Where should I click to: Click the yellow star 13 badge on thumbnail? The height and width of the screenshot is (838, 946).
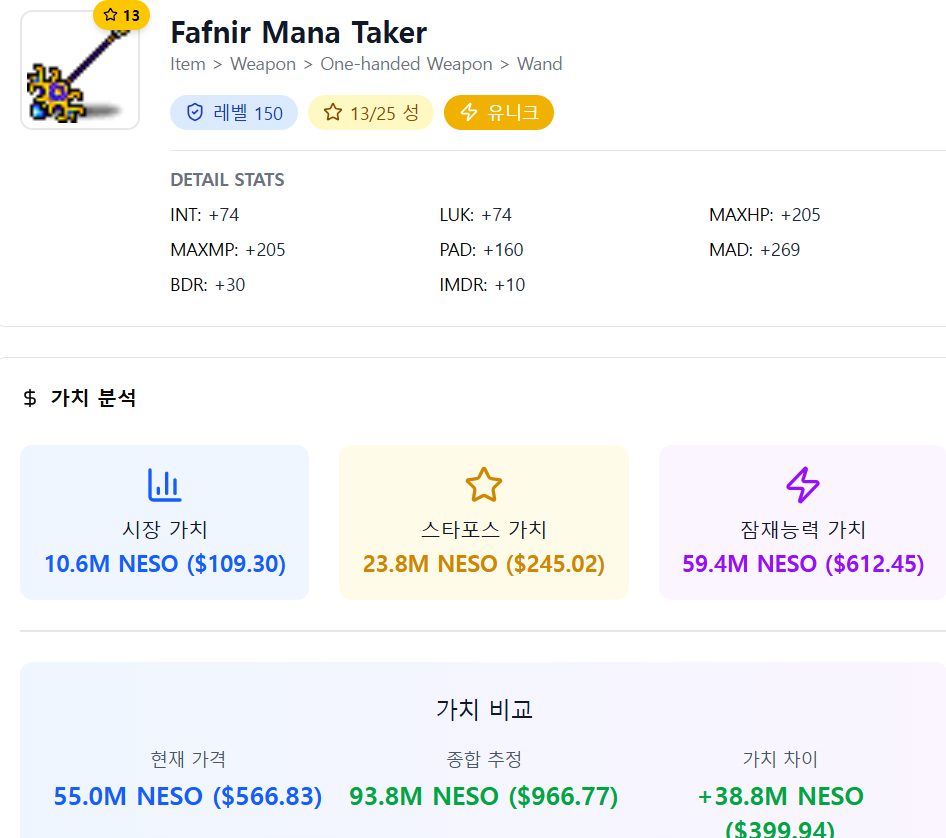121,16
